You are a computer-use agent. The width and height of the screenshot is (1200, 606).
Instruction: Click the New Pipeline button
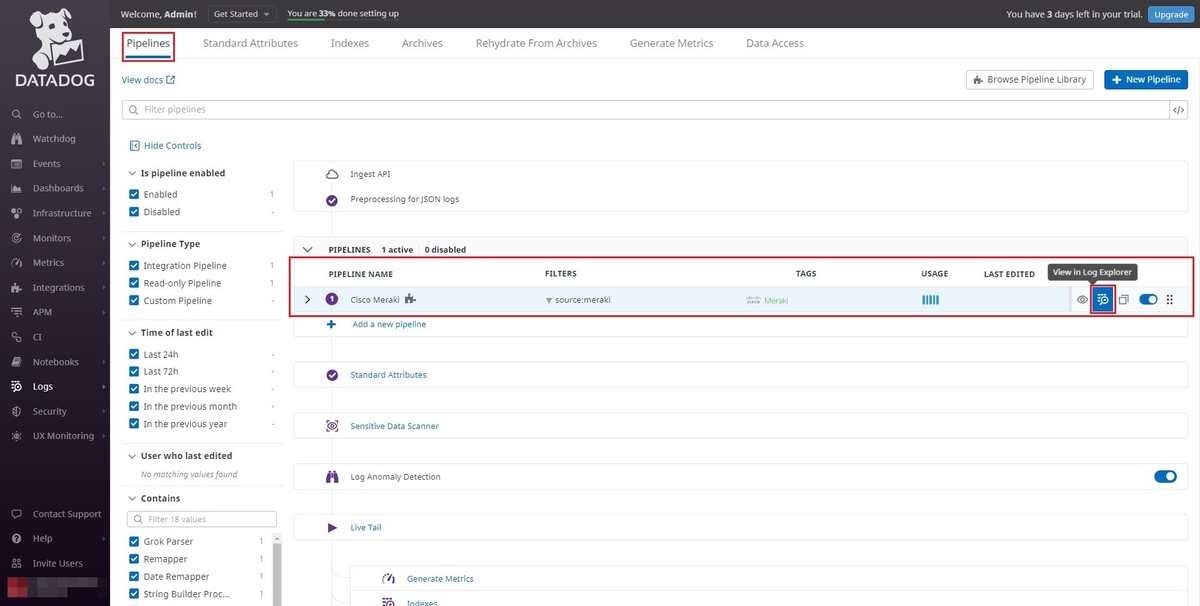1145,79
